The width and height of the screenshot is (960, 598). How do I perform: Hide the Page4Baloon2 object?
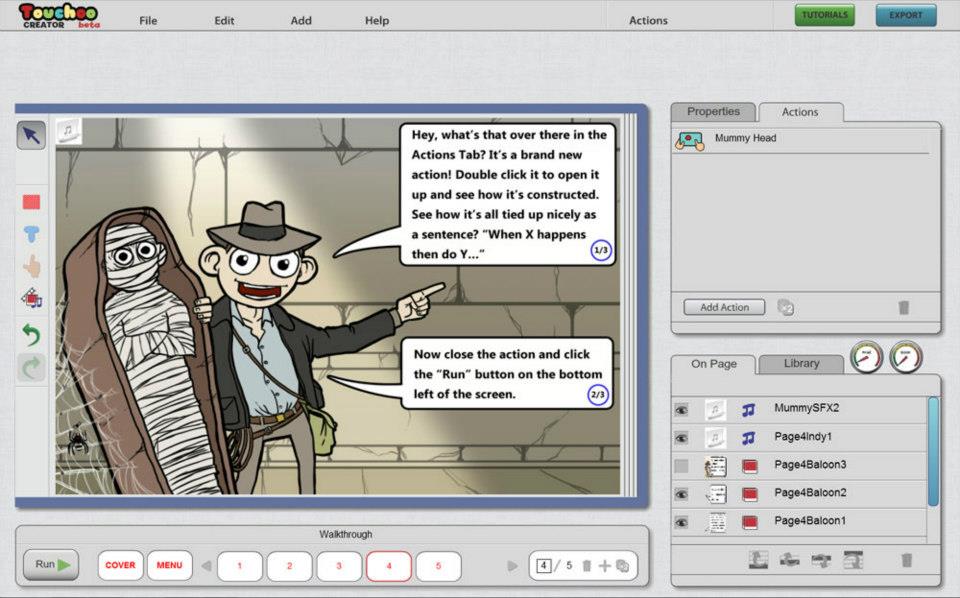[681, 494]
